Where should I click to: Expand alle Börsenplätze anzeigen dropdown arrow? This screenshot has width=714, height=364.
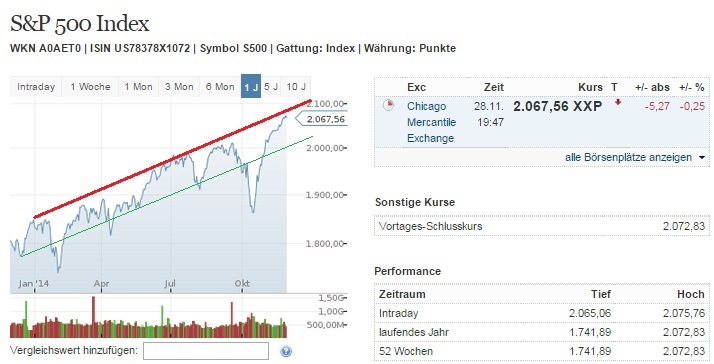click(702, 158)
